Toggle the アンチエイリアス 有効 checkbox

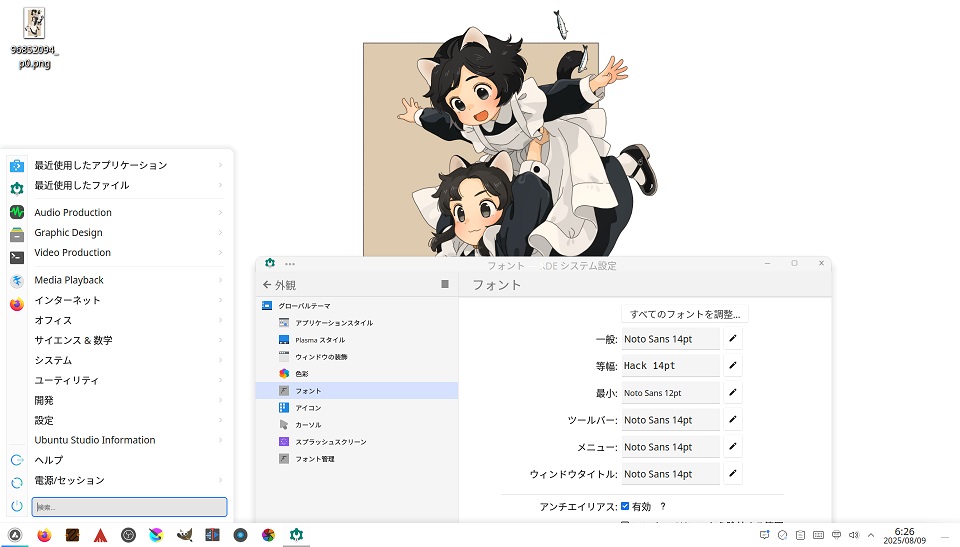(x=625, y=506)
